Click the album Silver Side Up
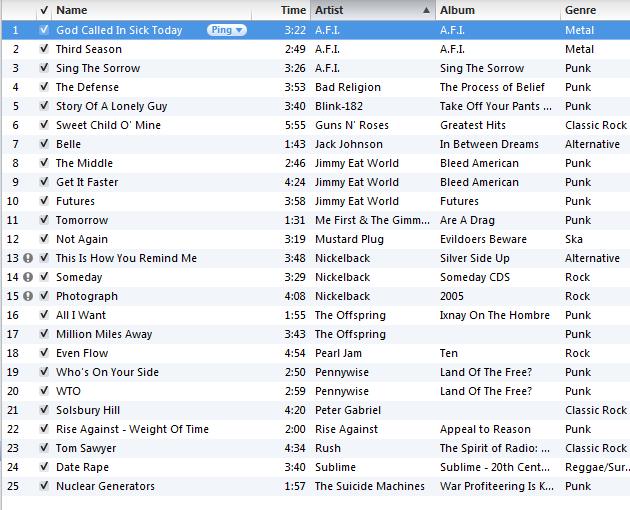This screenshot has width=630, height=510. 475,258
